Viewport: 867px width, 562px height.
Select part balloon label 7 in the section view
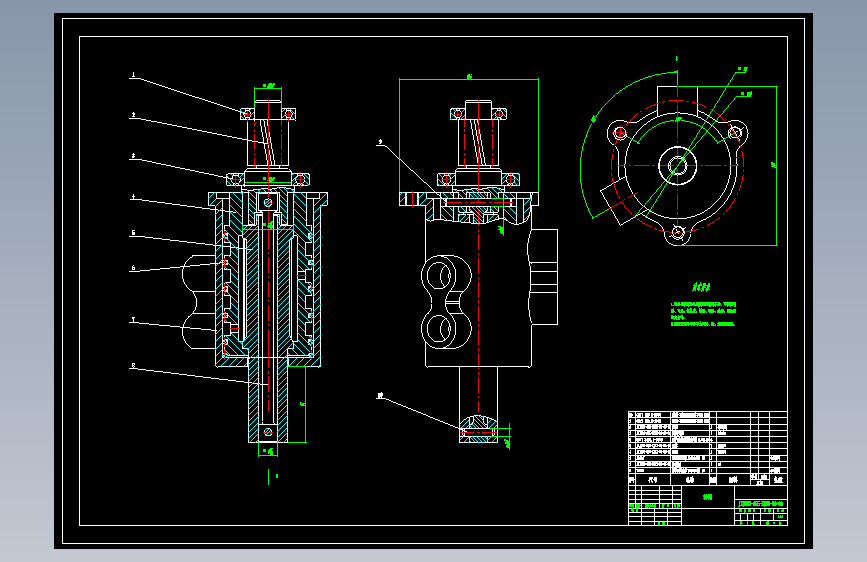(133, 320)
